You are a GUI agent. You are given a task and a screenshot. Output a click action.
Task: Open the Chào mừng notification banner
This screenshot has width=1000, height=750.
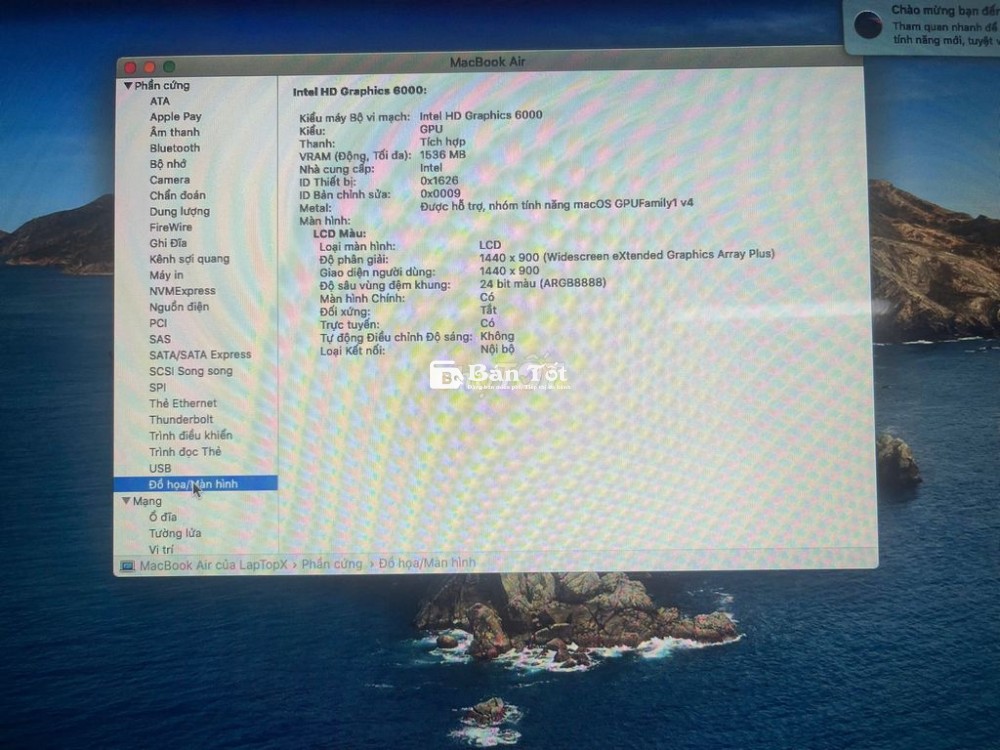(922, 27)
